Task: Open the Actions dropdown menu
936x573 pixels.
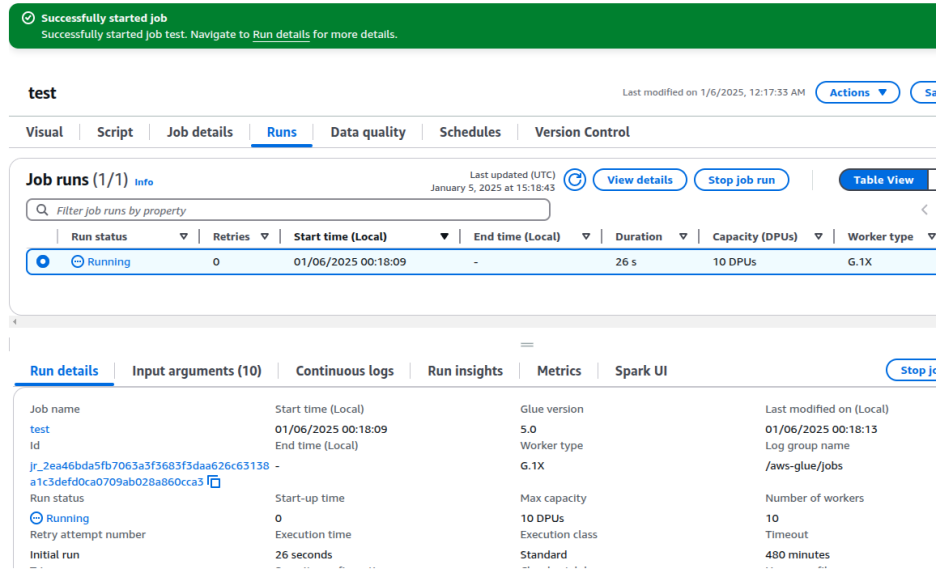Action: [857, 93]
